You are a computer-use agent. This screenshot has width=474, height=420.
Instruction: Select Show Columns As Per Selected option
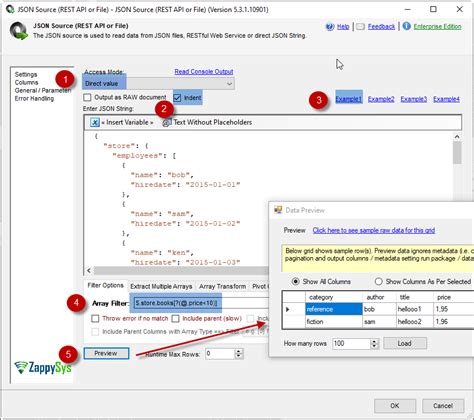(x=378, y=282)
